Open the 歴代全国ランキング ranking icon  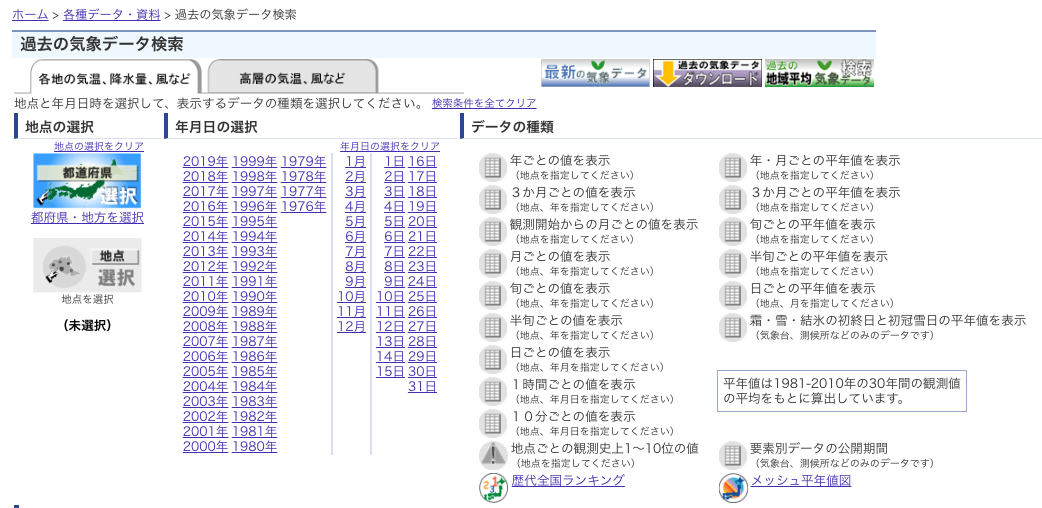coord(493,487)
